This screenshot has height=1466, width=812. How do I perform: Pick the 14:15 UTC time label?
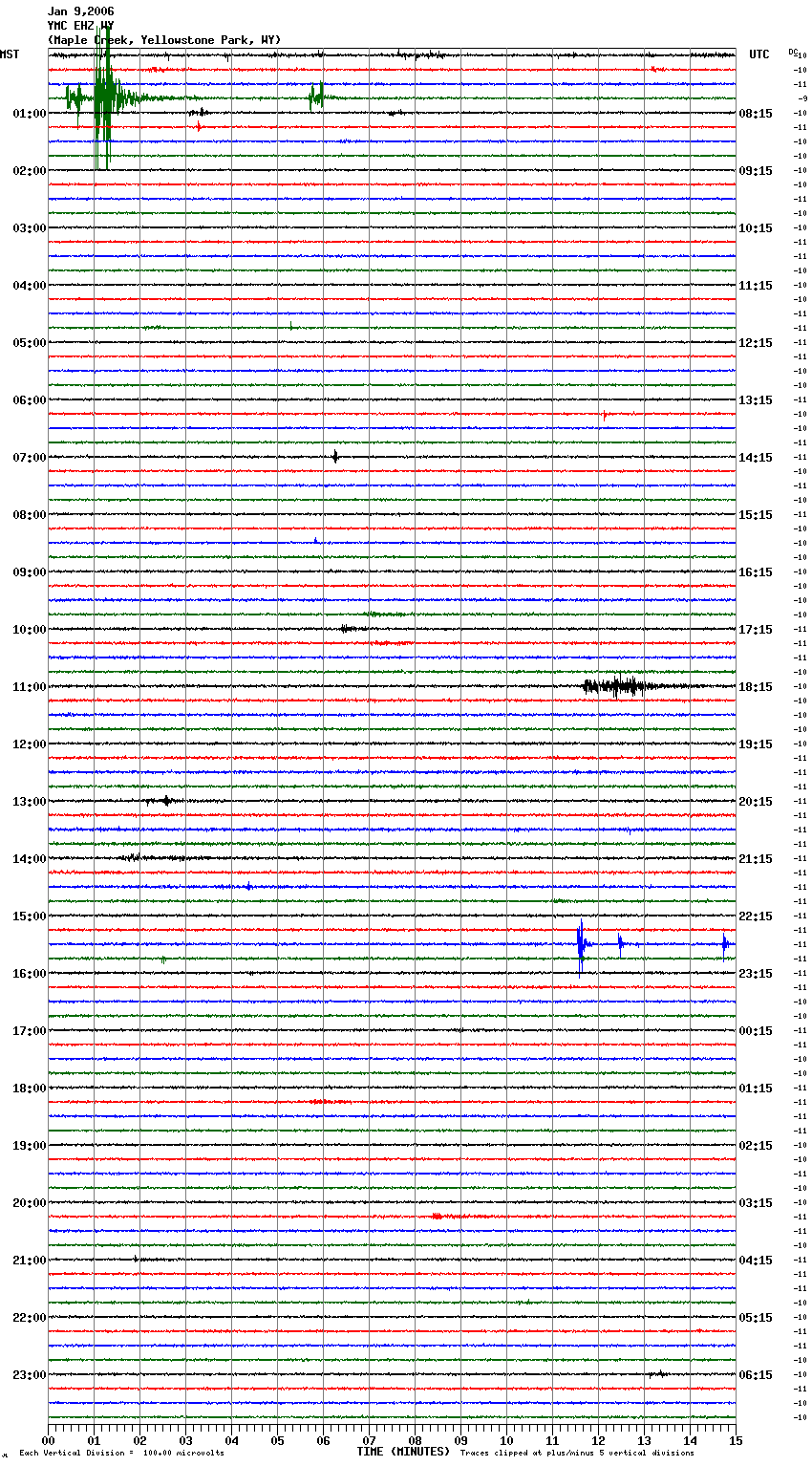(756, 458)
